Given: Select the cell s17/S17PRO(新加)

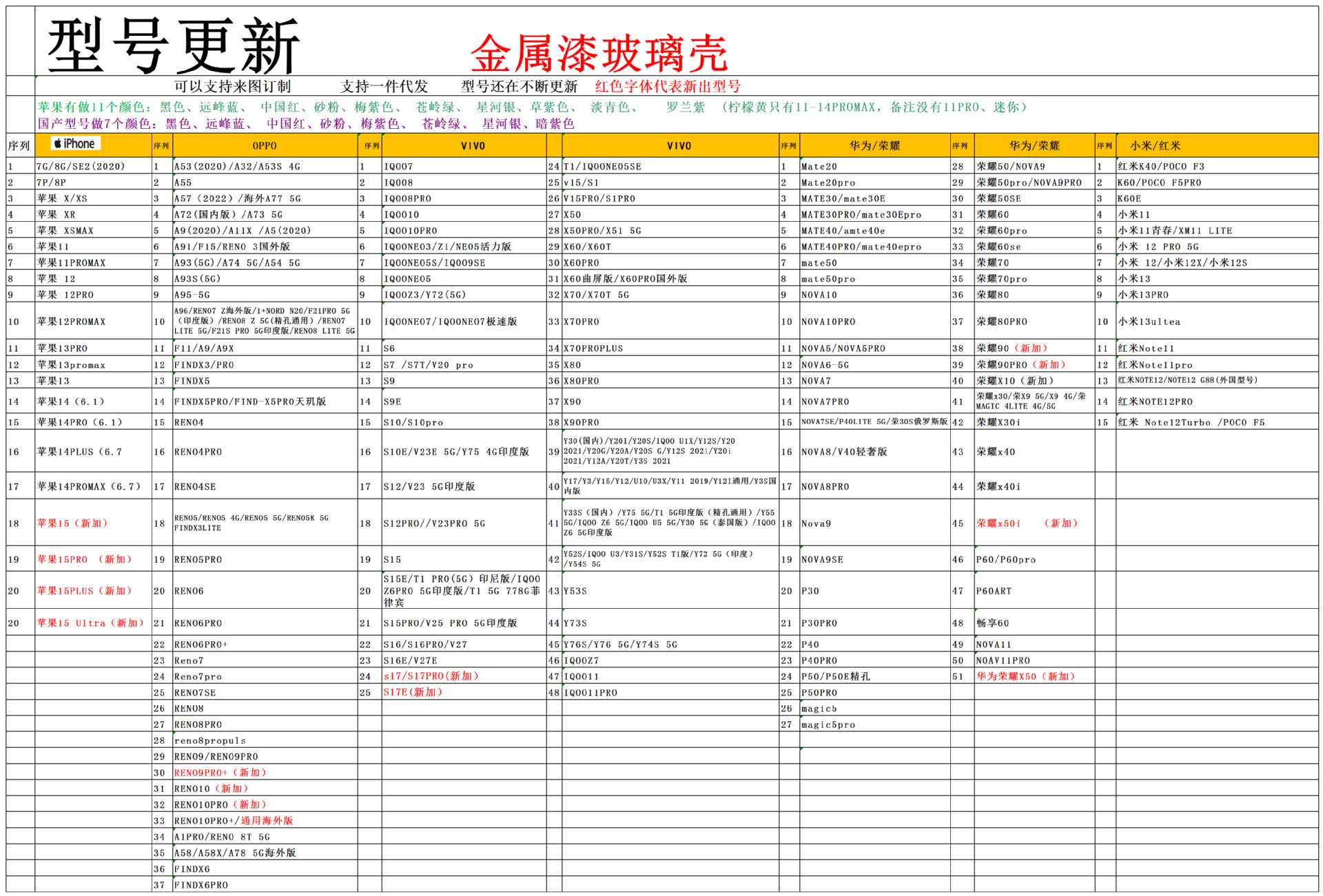Looking at the screenshot, I should [431, 676].
